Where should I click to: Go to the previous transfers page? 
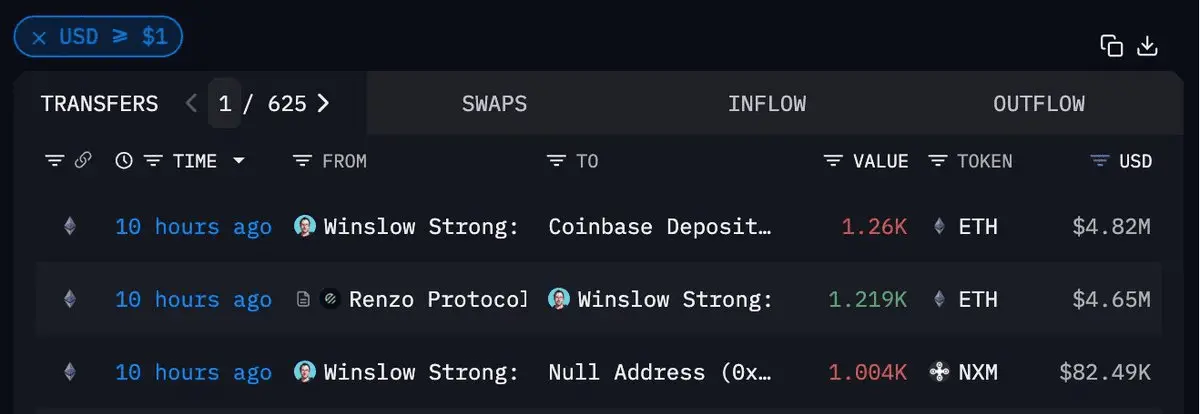tap(192, 103)
